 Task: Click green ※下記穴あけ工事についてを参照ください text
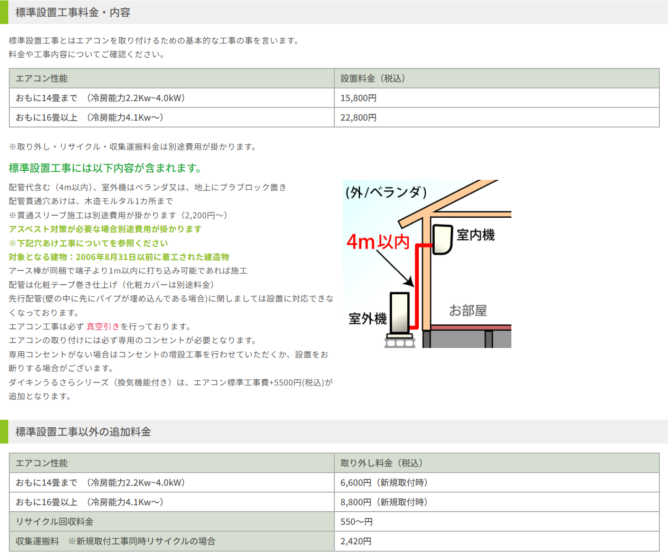(x=74, y=243)
